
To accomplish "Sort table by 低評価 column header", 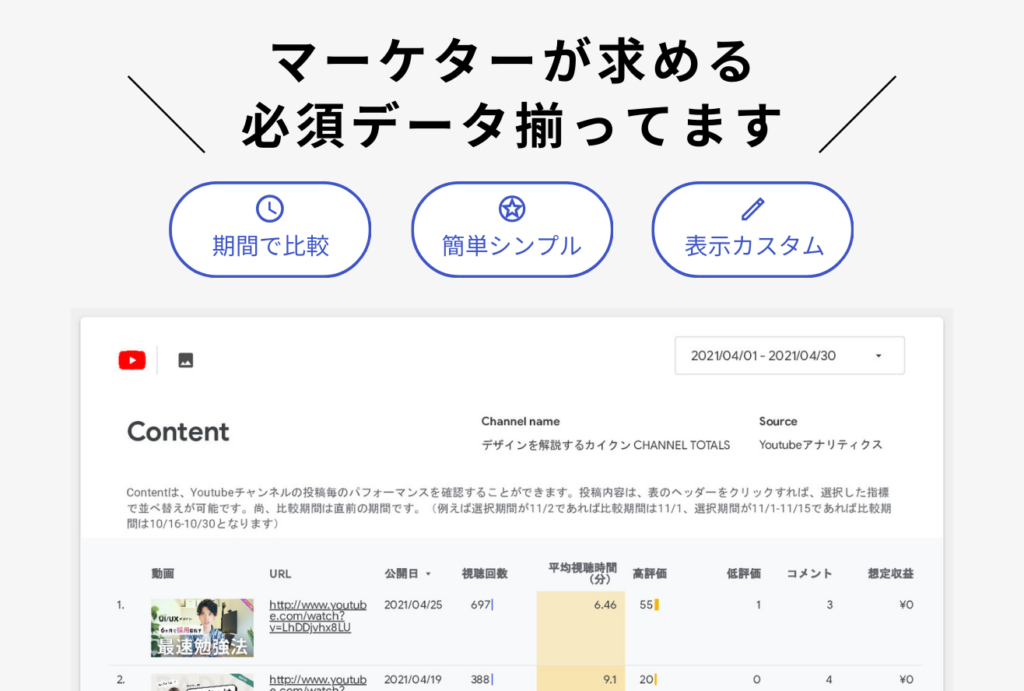I will pos(744,573).
